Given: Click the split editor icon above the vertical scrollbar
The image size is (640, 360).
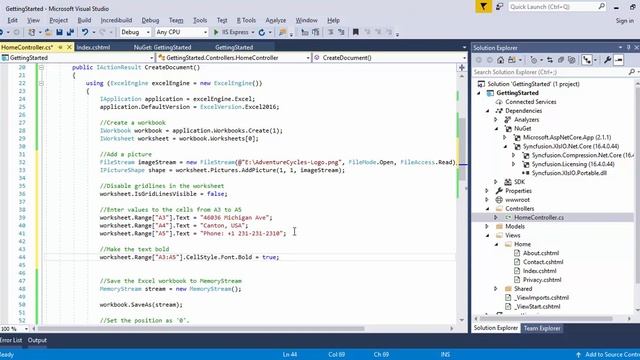Looking at the screenshot, I should coord(462,68).
